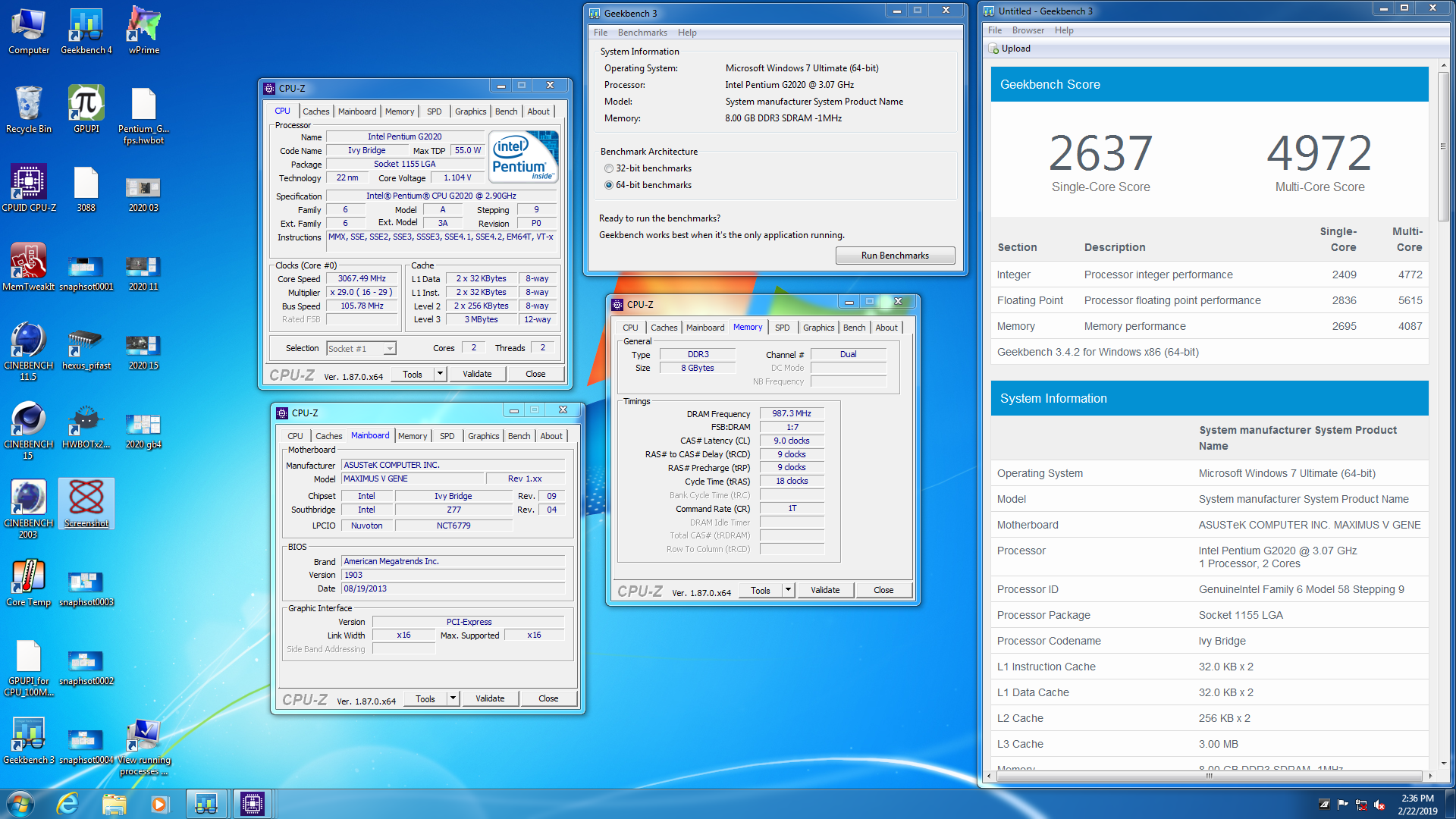Open the wPrime desktop icon

tap(143, 32)
